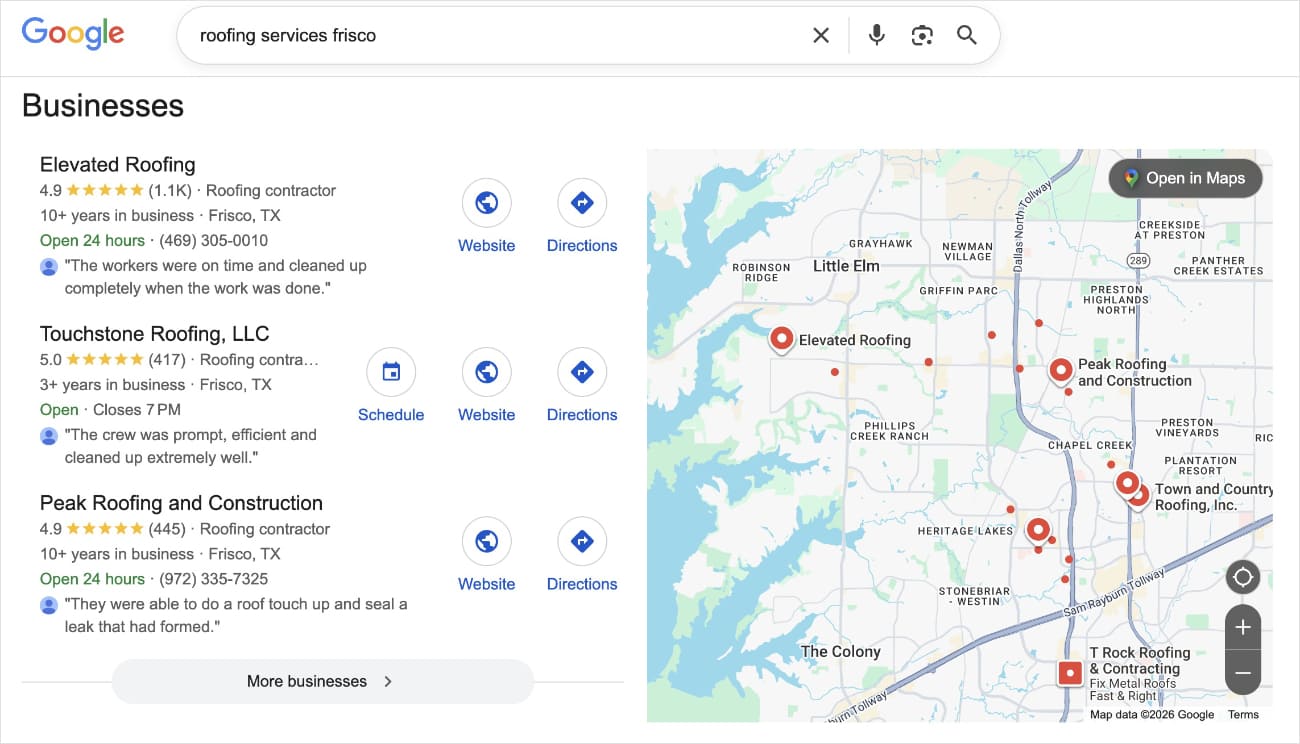This screenshot has width=1300, height=744.
Task: Zoom out using the minus button on map
Action: 1243,673
